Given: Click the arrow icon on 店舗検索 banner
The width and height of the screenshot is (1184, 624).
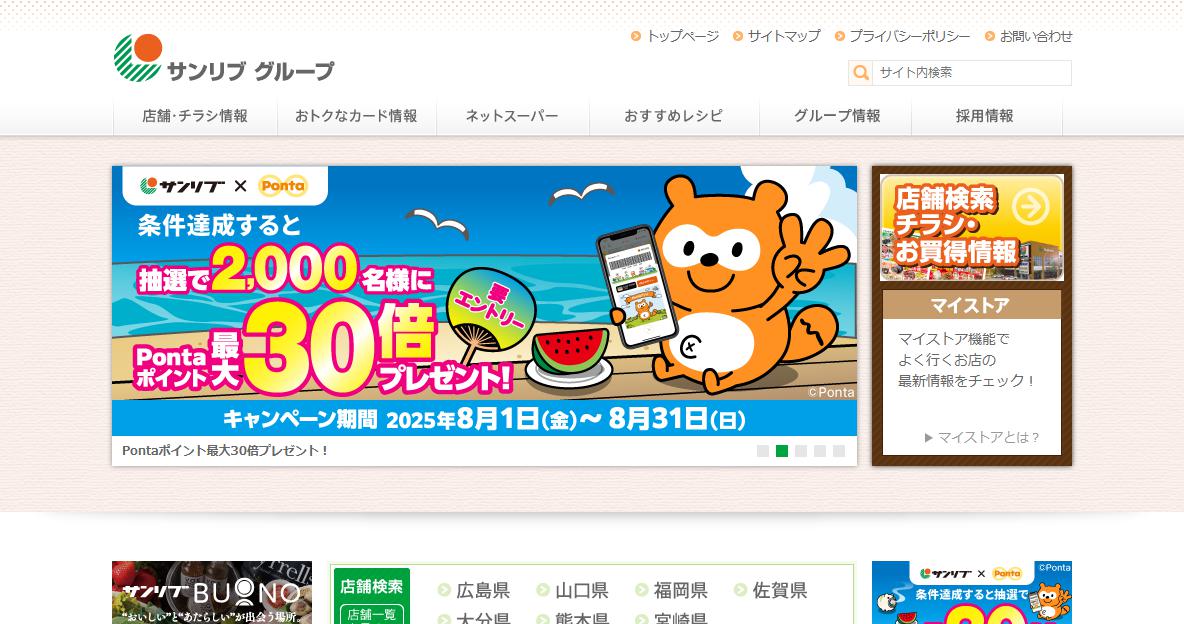Looking at the screenshot, I should (1031, 205).
